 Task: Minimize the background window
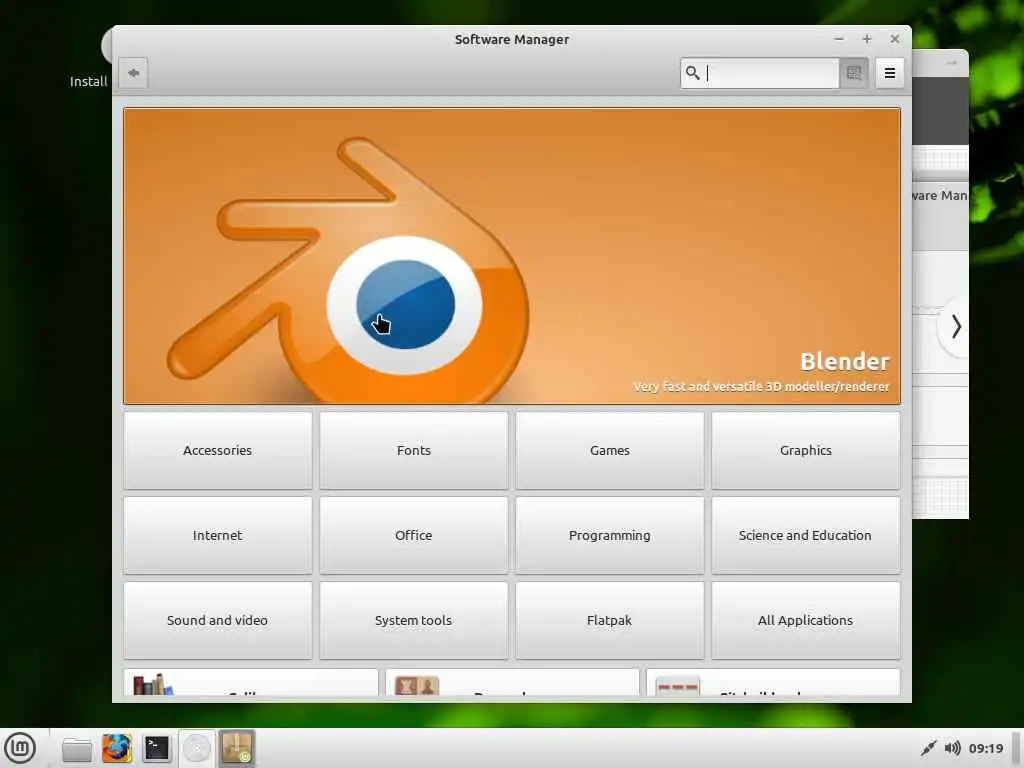(952, 63)
